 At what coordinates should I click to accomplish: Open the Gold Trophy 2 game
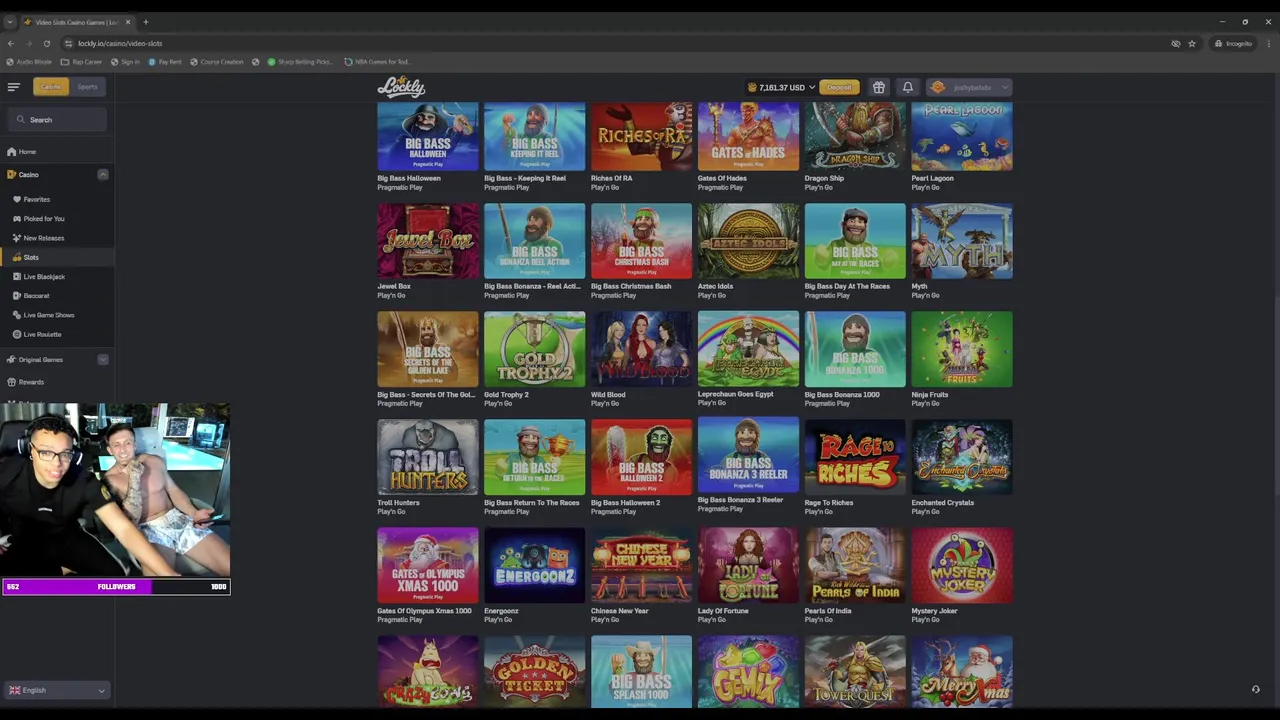(534, 349)
